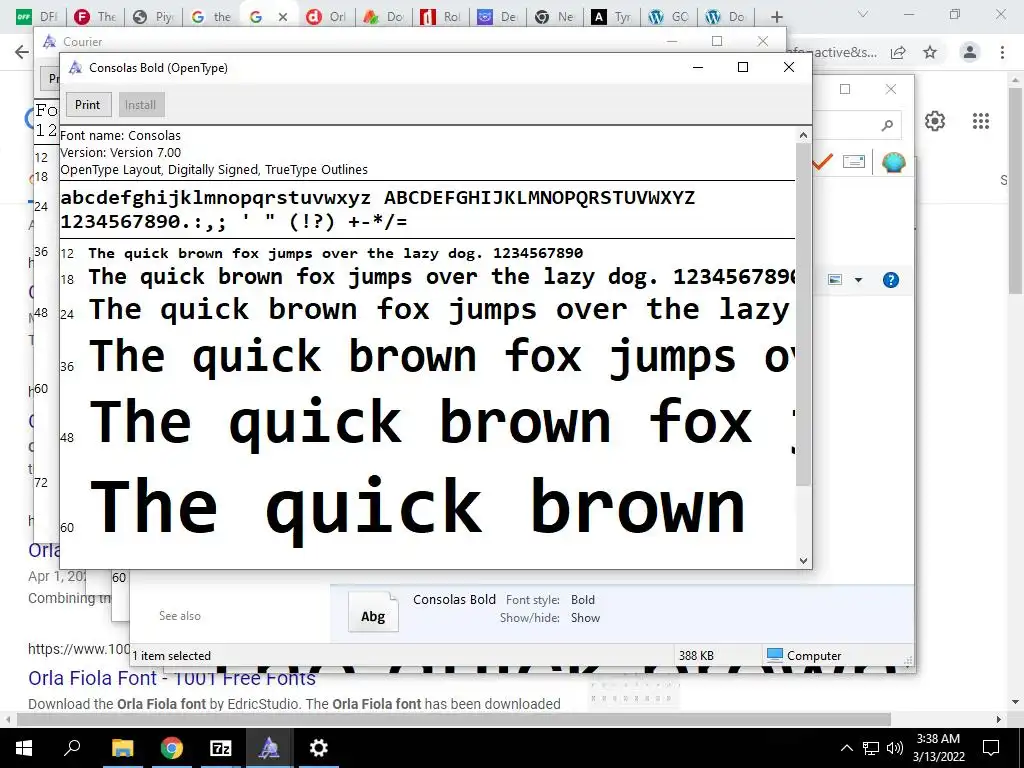Click the Explorer search magnifier icon
The image size is (1024, 768).
(x=887, y=125)
